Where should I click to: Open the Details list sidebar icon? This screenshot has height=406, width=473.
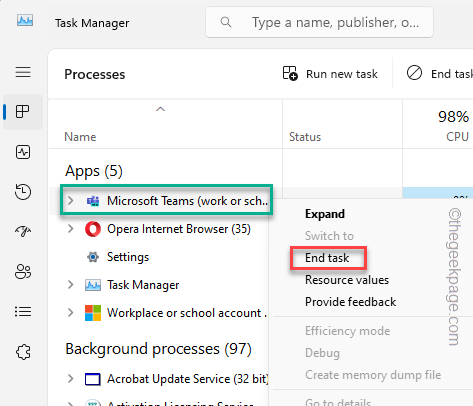(x=23, y=312)
